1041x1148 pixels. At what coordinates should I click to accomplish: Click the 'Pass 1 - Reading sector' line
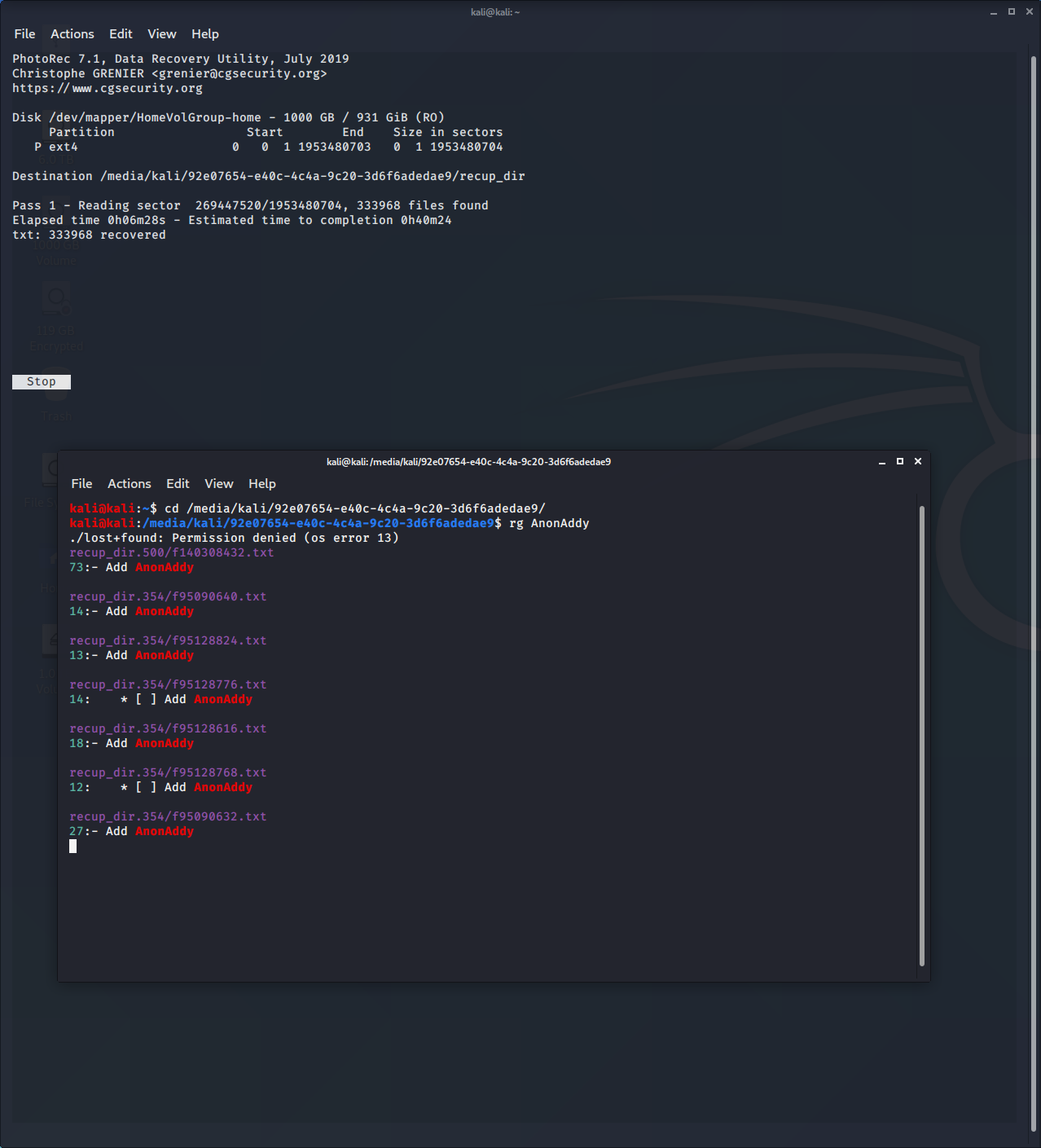250,205
